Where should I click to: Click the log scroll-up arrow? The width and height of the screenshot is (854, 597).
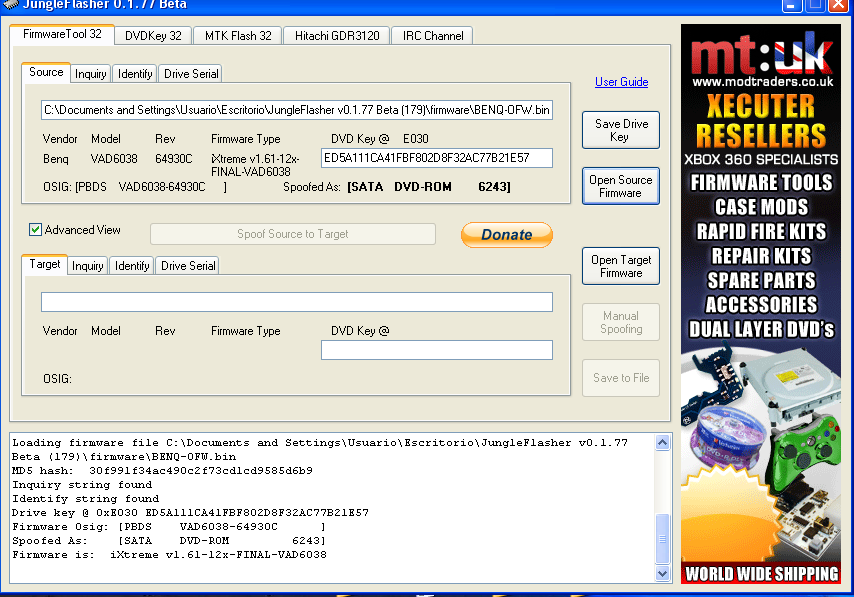click(662, 442)
